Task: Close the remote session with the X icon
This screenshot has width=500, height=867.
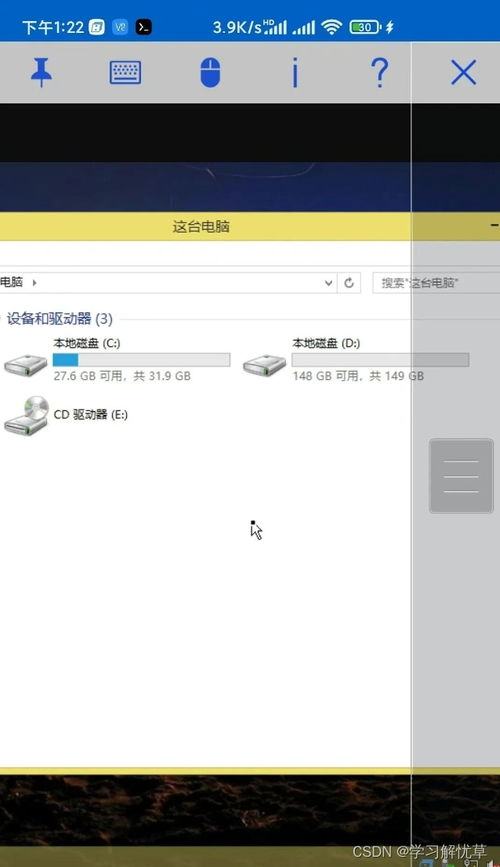Action: pos(463,72)
